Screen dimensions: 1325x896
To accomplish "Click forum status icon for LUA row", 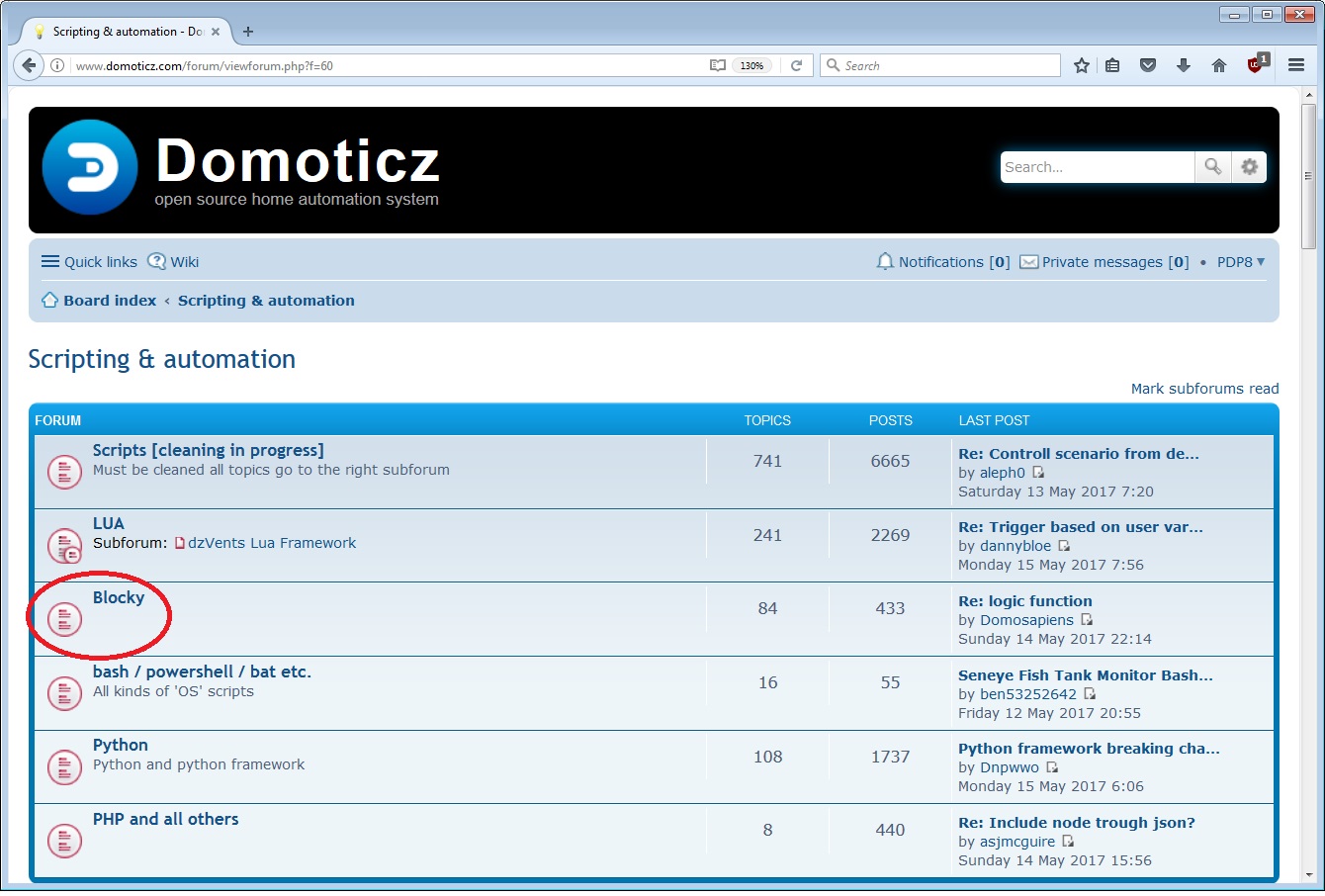I will tap(64, 545).
